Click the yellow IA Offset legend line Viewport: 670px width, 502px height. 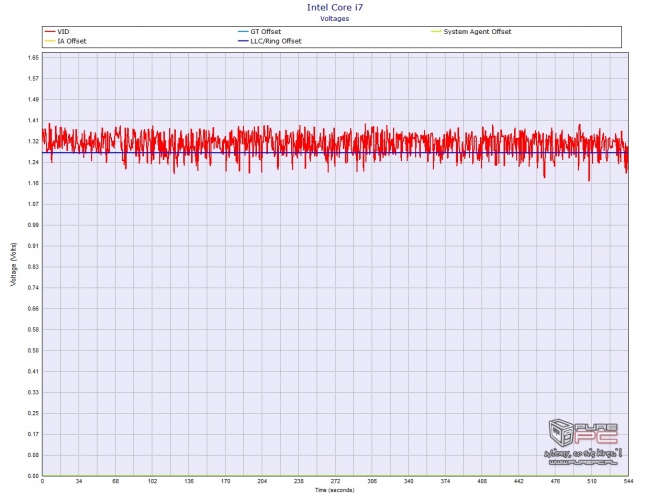(50, 41)
